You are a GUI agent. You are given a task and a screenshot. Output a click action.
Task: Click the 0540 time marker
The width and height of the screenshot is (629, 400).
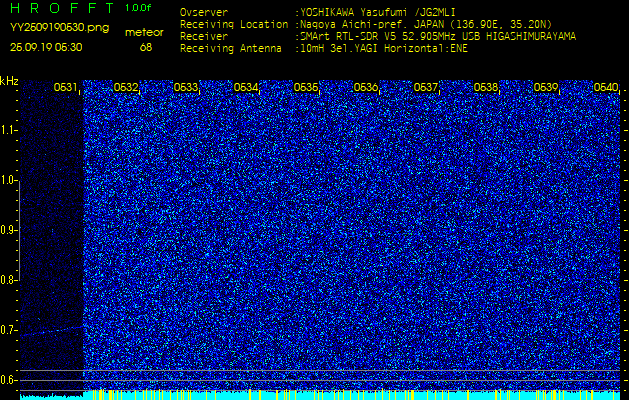(606, 87)
